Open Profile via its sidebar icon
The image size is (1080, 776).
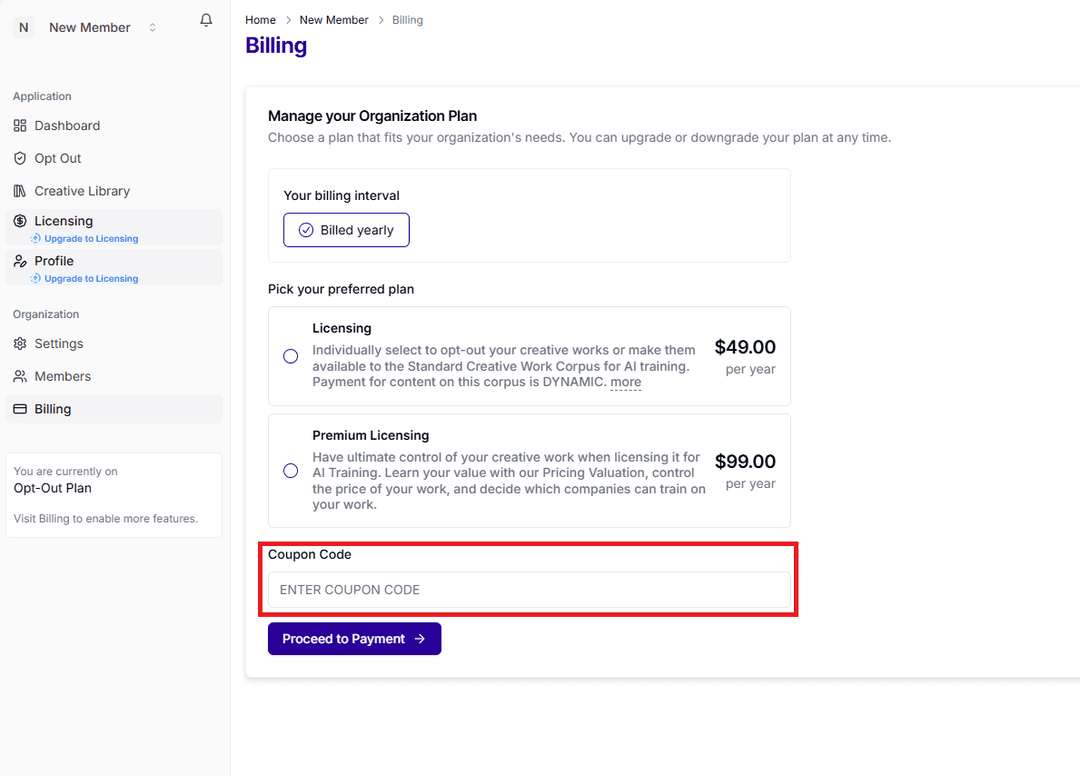click(x=21, y=260)
